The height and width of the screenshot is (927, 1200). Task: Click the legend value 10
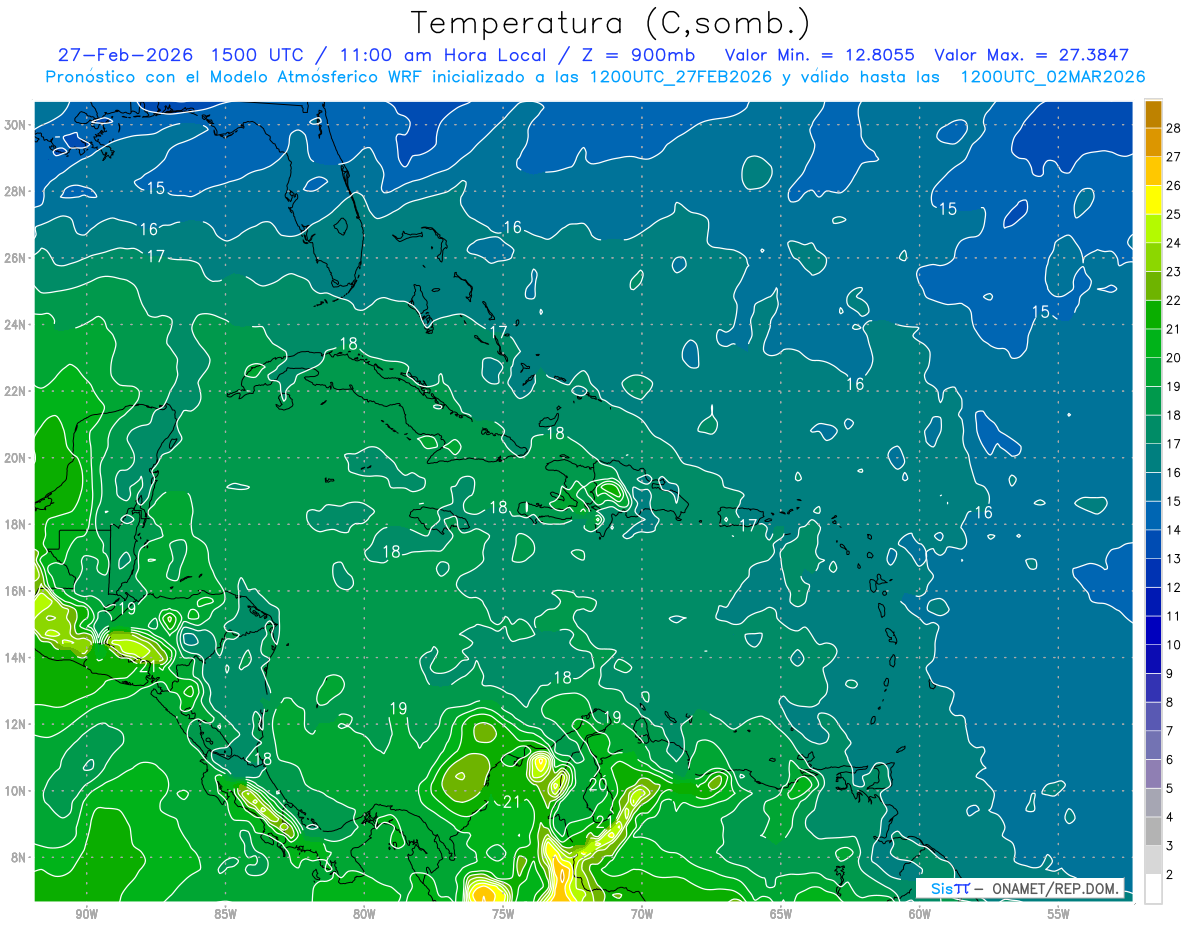pos(1173,645)
